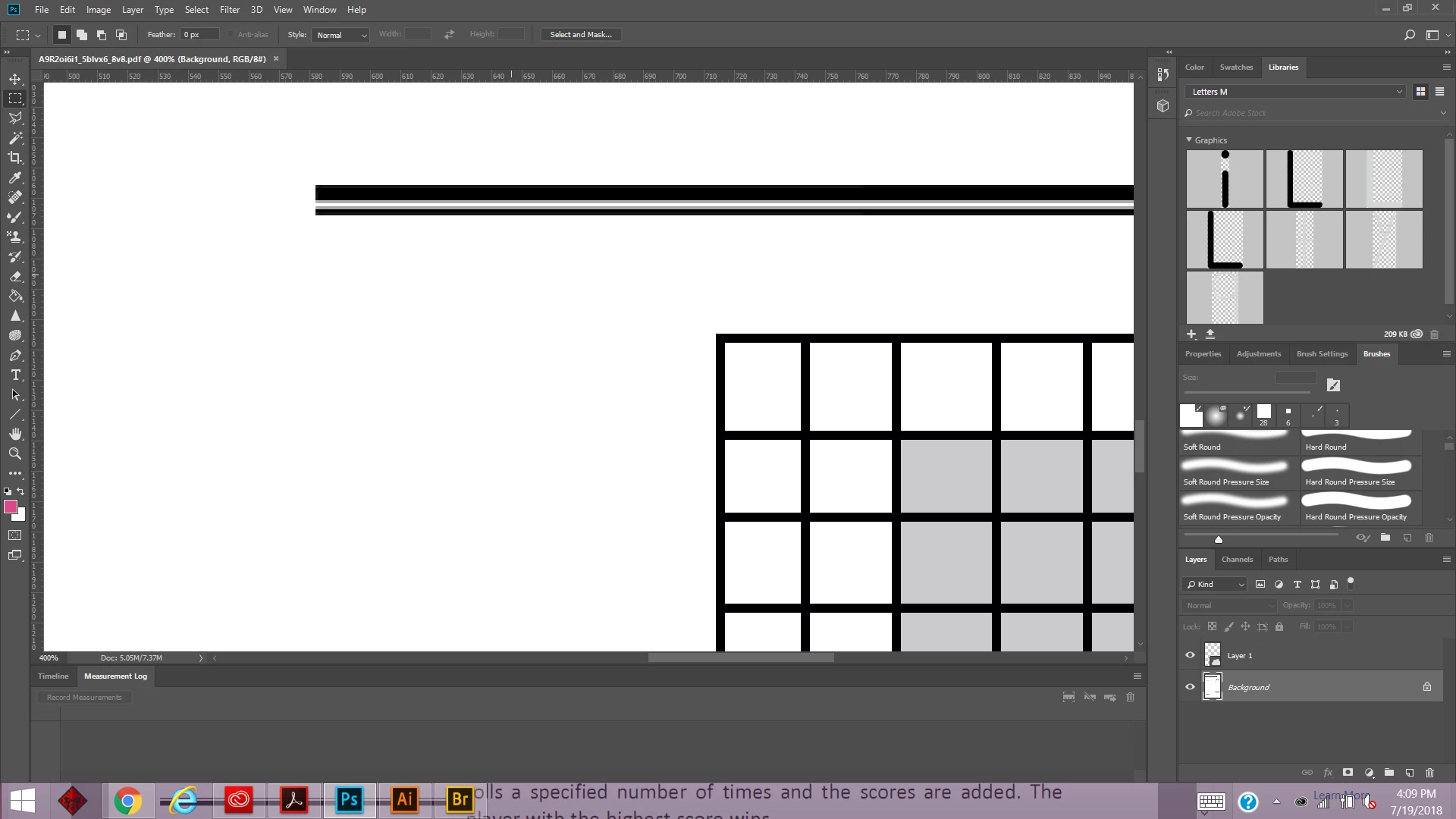
Task: Hide Layer 1 using eye icon
Action: coord(1190,655)
